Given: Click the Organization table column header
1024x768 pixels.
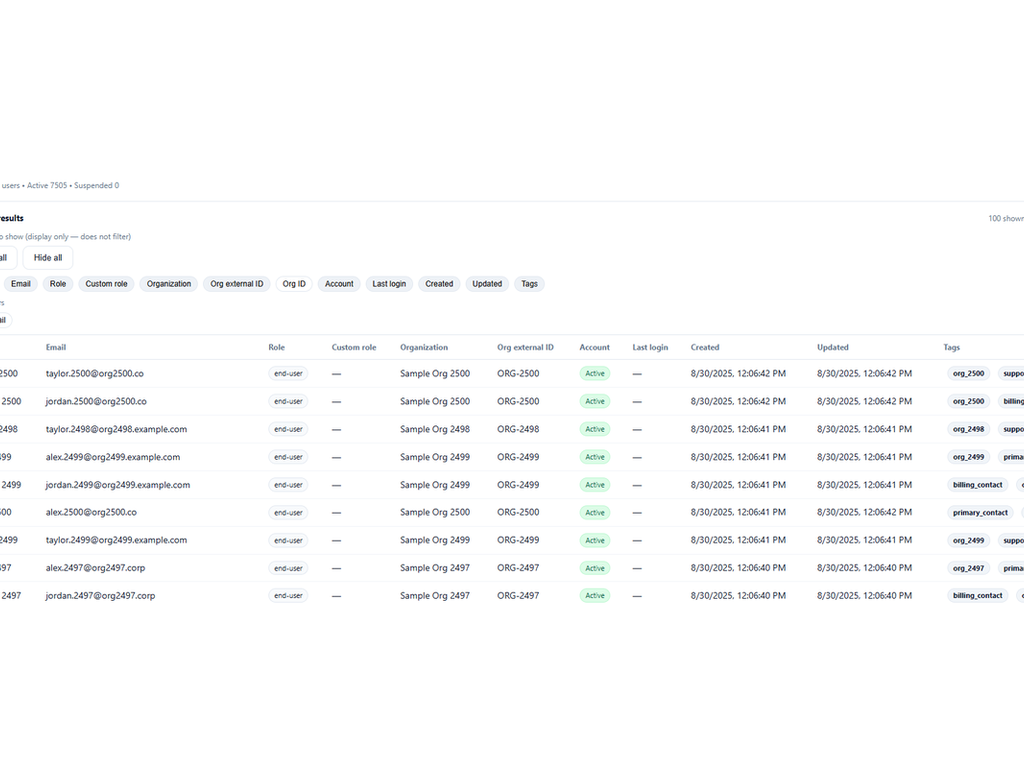Looking at the screenshot, I should (x=424, y=348).
